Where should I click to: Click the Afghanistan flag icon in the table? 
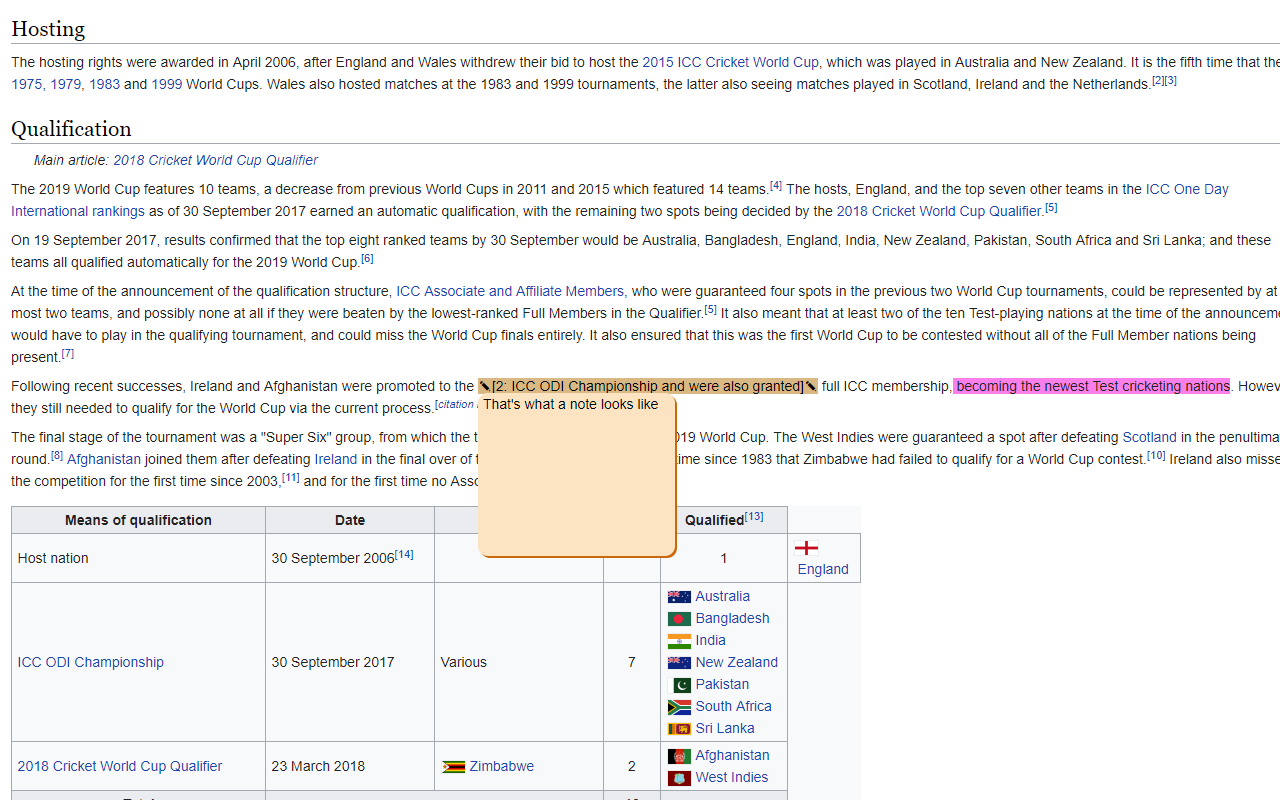[679, 756]
